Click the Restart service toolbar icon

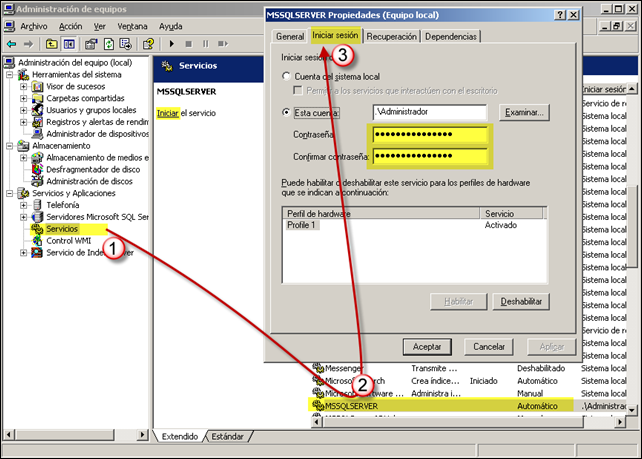[x=222, y=44]
